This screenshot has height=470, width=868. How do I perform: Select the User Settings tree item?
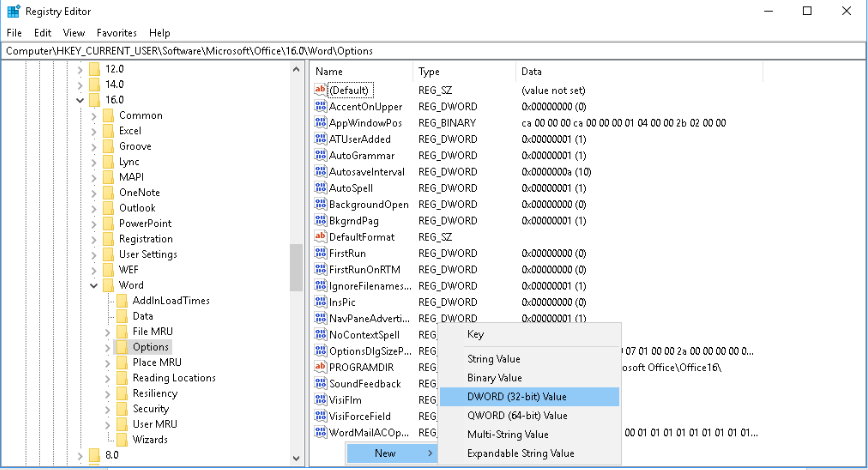coord(148,254)
